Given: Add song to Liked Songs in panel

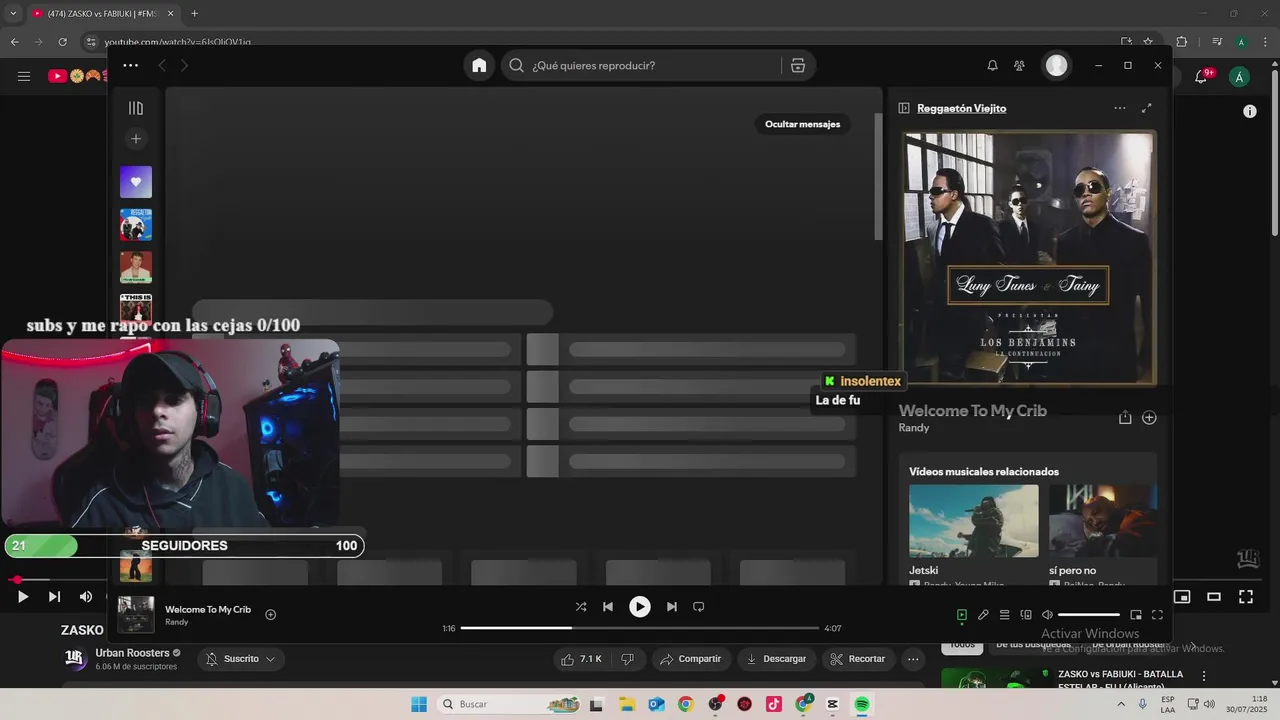Looking at the screenshot, I should (x=1149, y=418).
